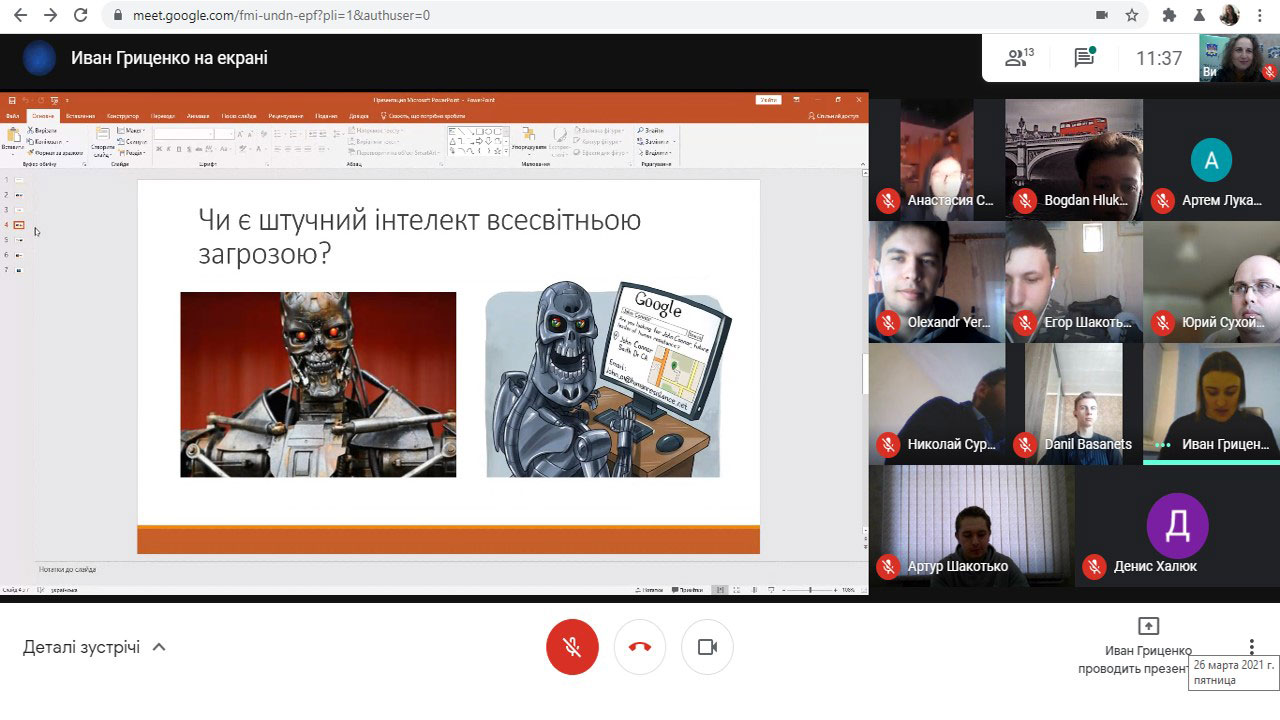The width and height of the screenshot is (1280, 720).
Task: Open the Розділ section dropdown
Action: [132, 153]
